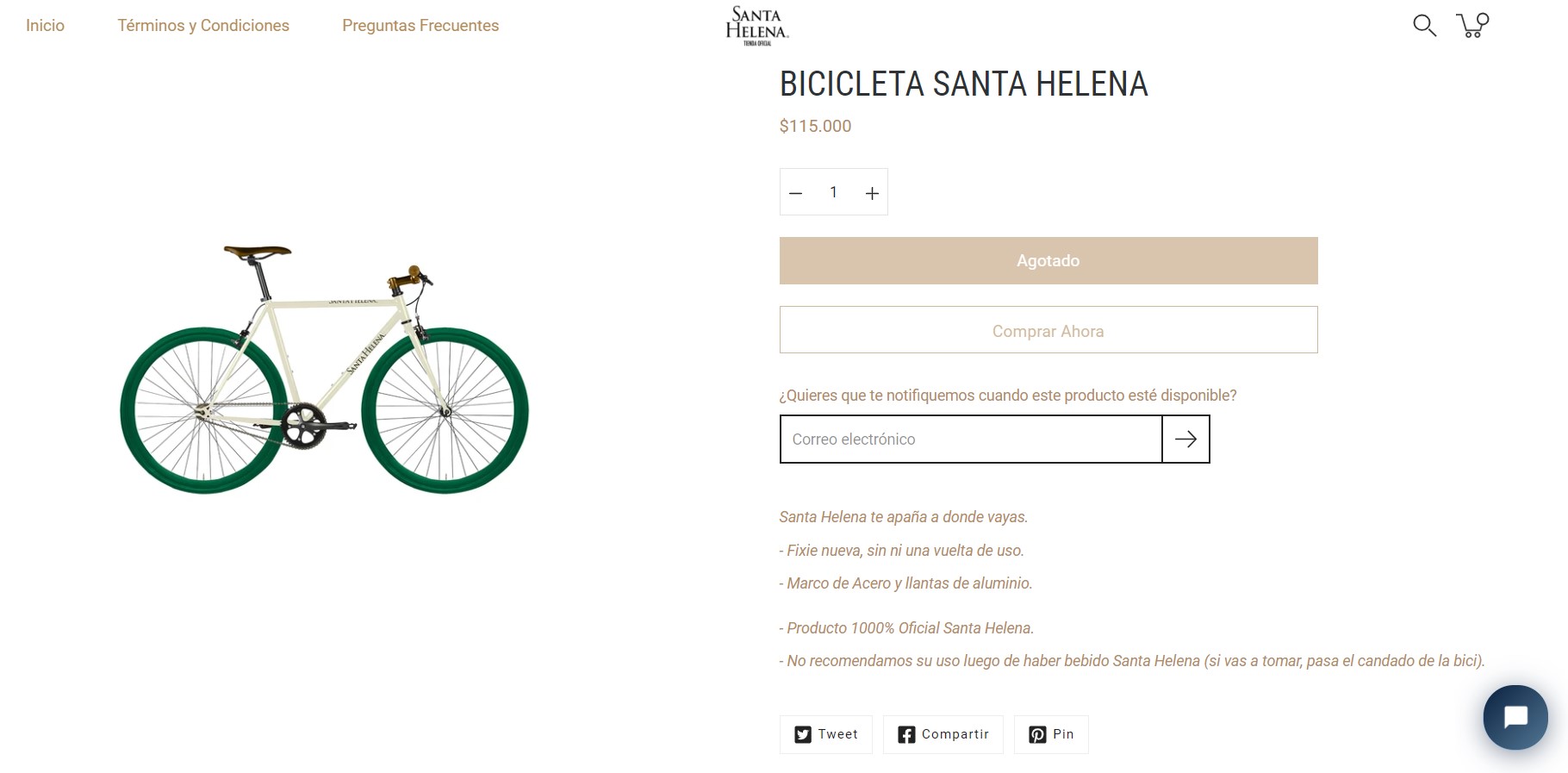Click the Twitter bird icon
Image resolution: width=1568 pixels, height=773 pixels.
coord(803,734)
